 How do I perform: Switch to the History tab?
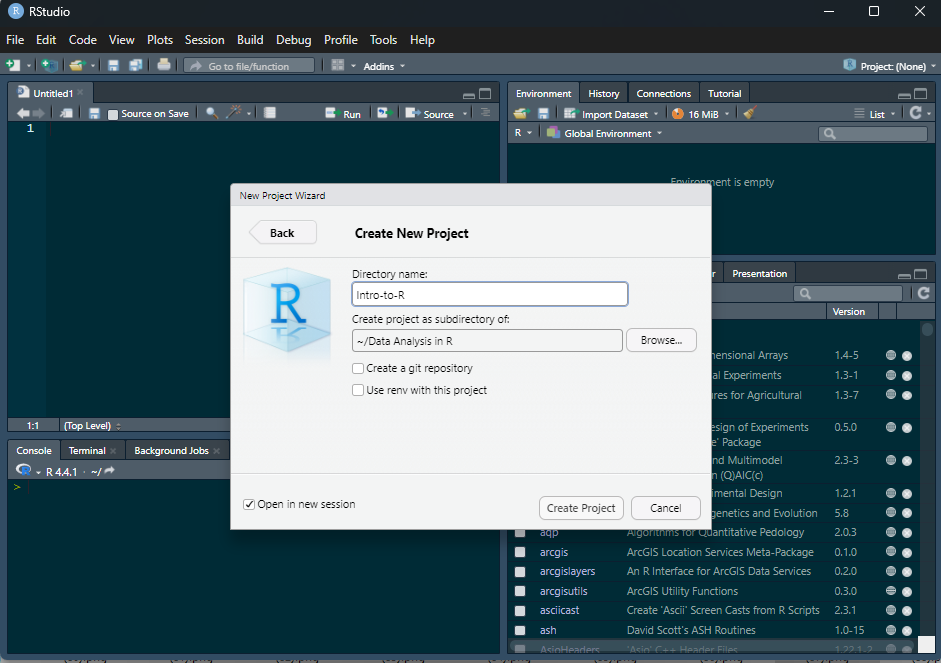pos(603,93)
